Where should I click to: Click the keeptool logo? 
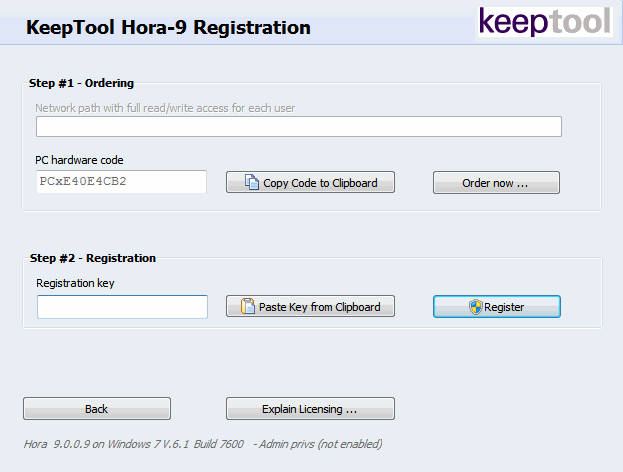545,22
